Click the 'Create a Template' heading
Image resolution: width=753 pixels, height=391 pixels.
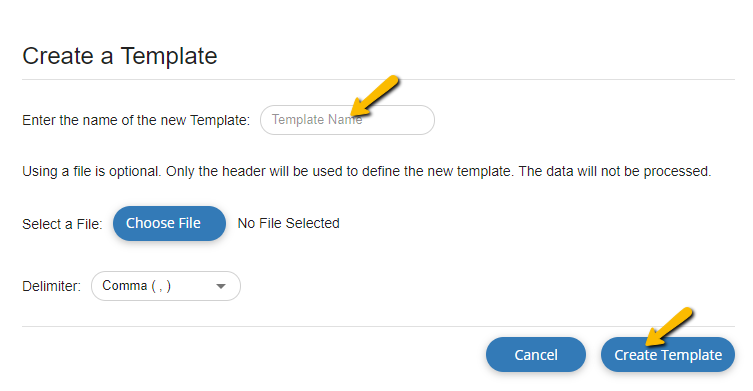[120, 56]
